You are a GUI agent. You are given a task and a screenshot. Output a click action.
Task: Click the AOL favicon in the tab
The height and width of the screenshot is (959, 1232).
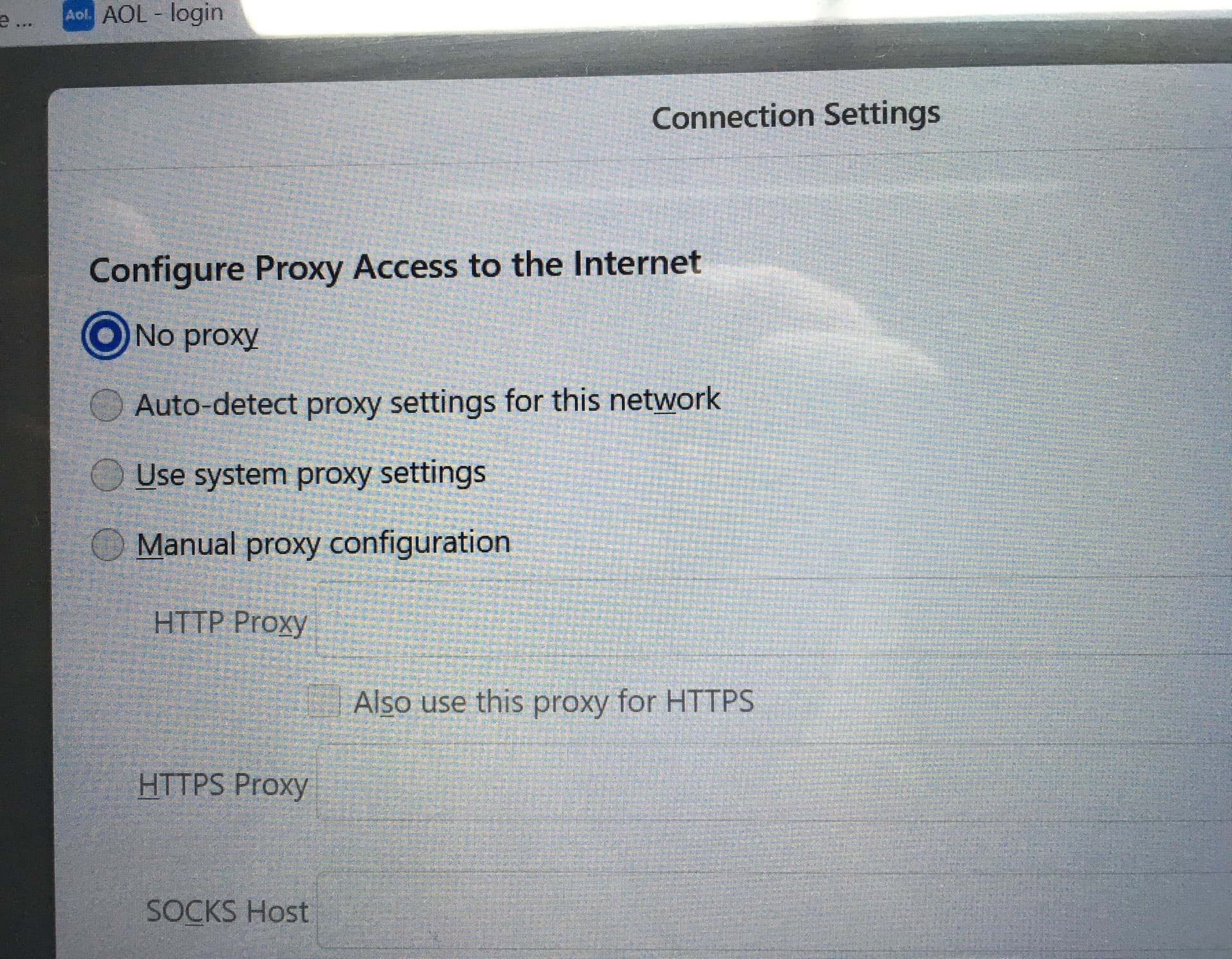coord(78,15)
